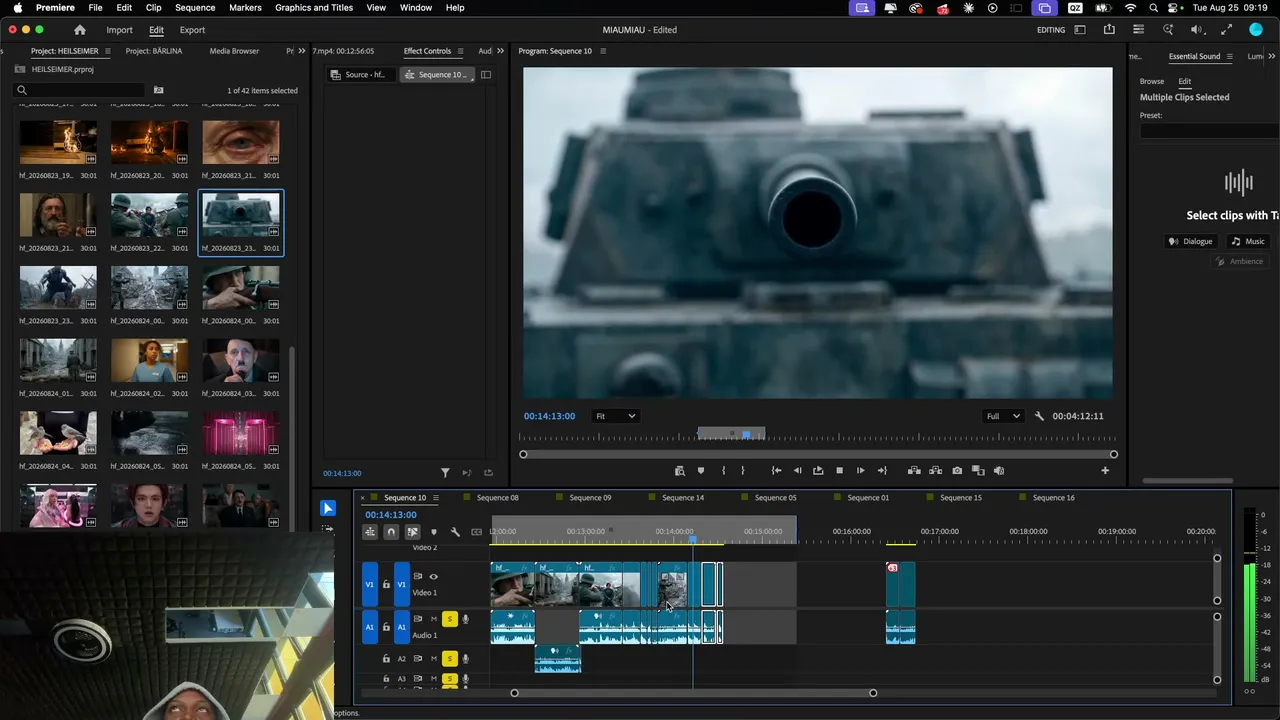The width and height of the screenshot is (1280, 720).
Task: Open the Essential Sound panel menu
Action: pos(1230,57)
